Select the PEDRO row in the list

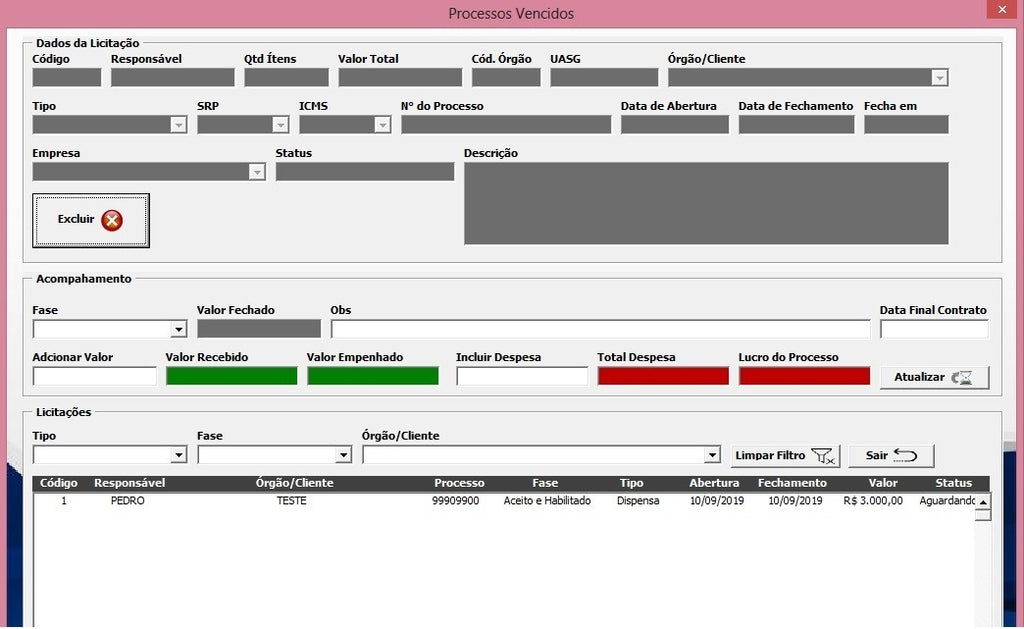504,501
